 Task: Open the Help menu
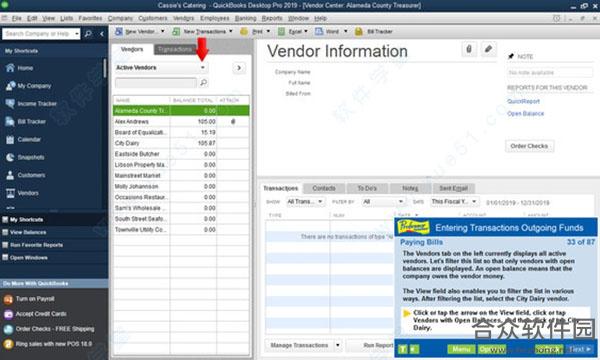point(320,18)
